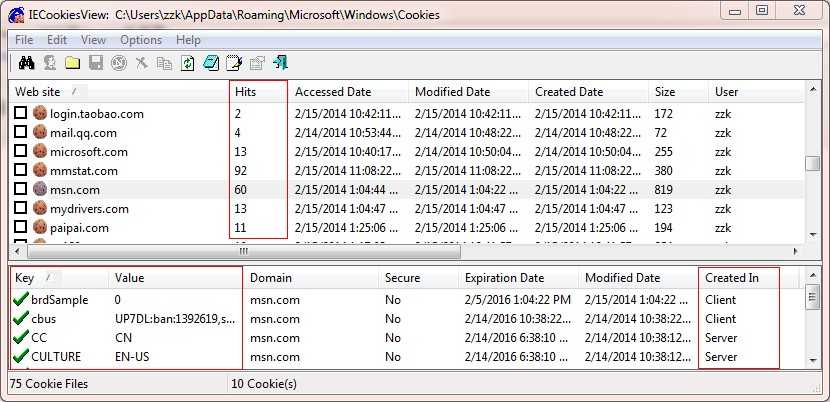Sort upper list by Created Date header
Image resolution: width=830 pixels, height=402 pixels.
589,92
